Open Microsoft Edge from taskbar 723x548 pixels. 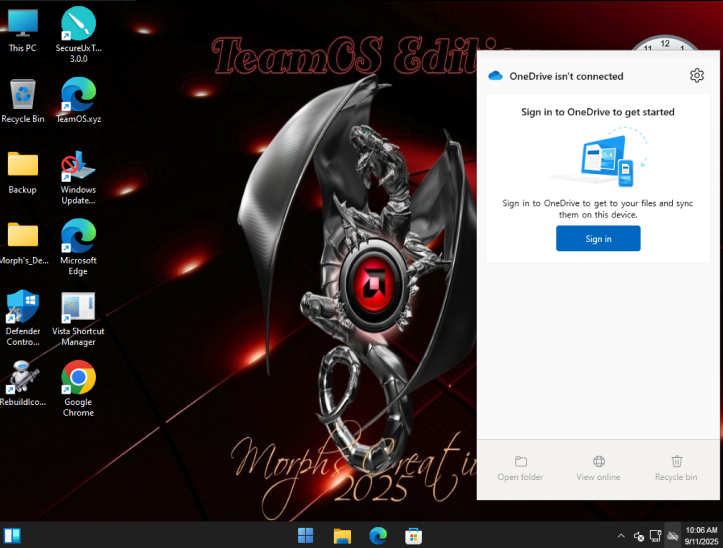378,536
